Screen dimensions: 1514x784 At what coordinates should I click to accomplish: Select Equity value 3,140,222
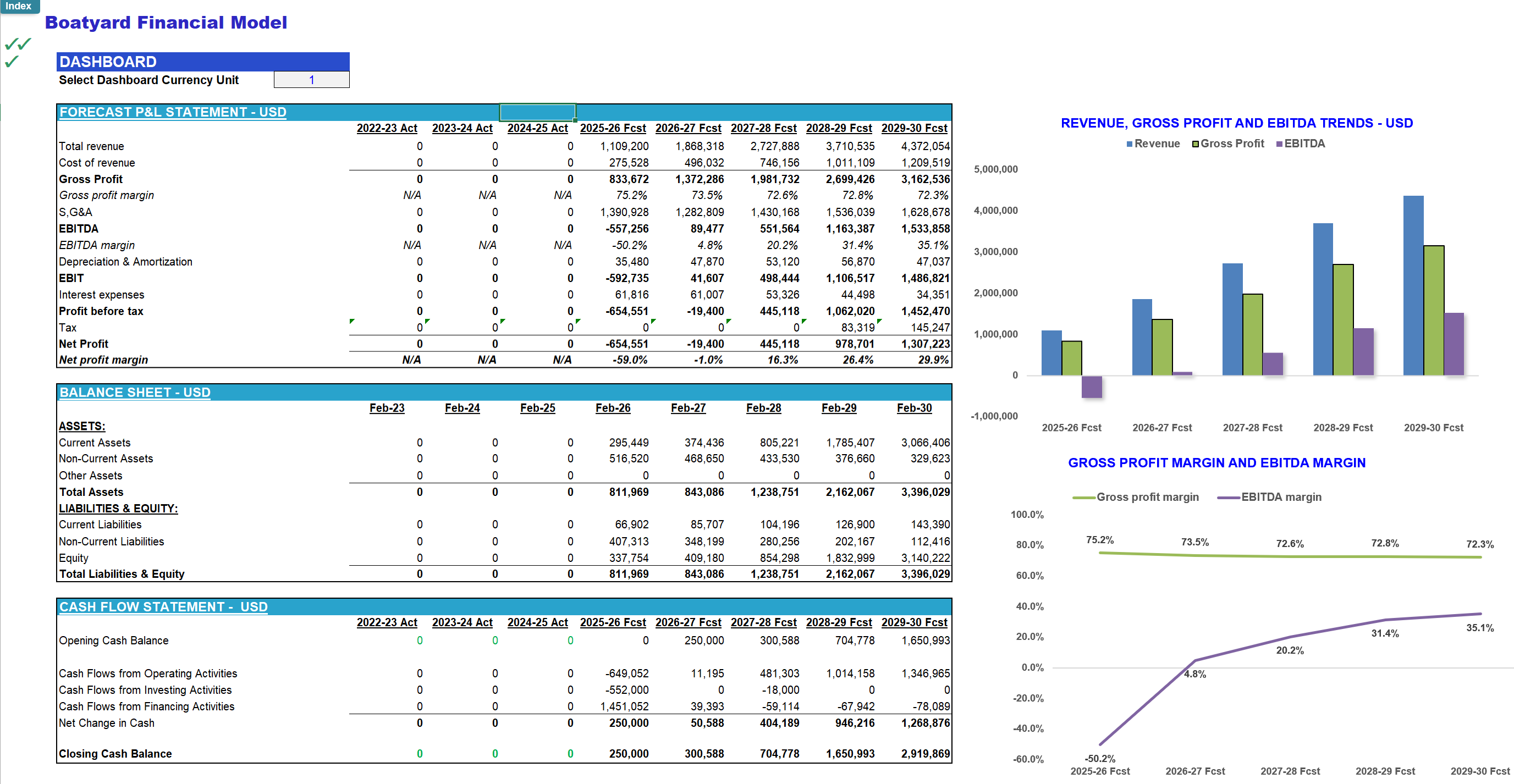pos(925,557)
